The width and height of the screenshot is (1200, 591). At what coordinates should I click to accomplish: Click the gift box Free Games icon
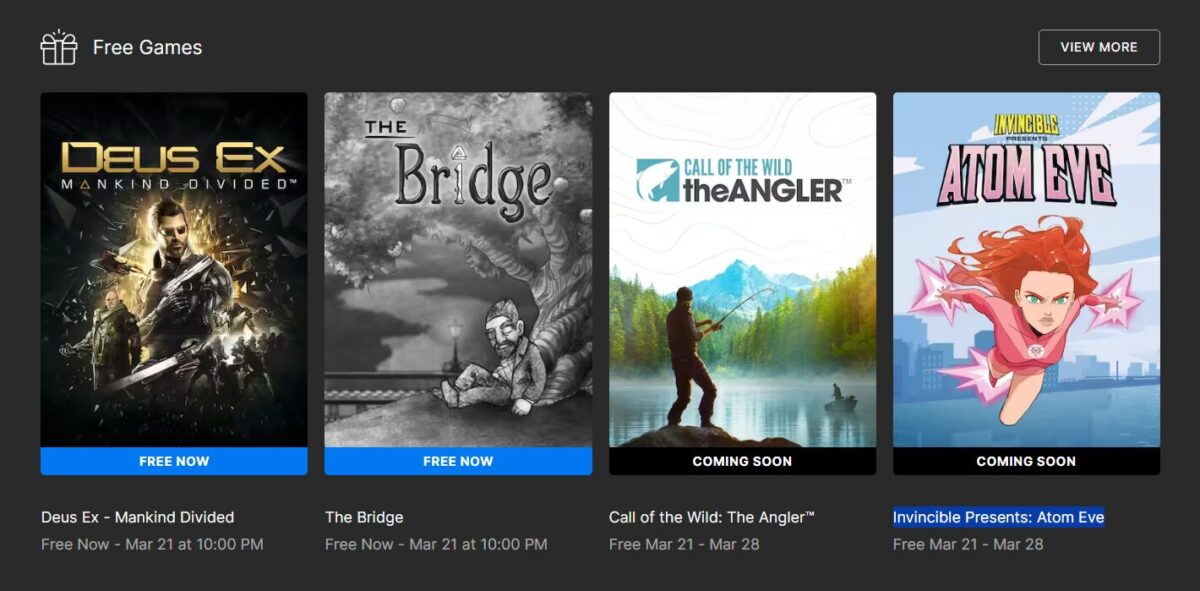tap(59, 47)
